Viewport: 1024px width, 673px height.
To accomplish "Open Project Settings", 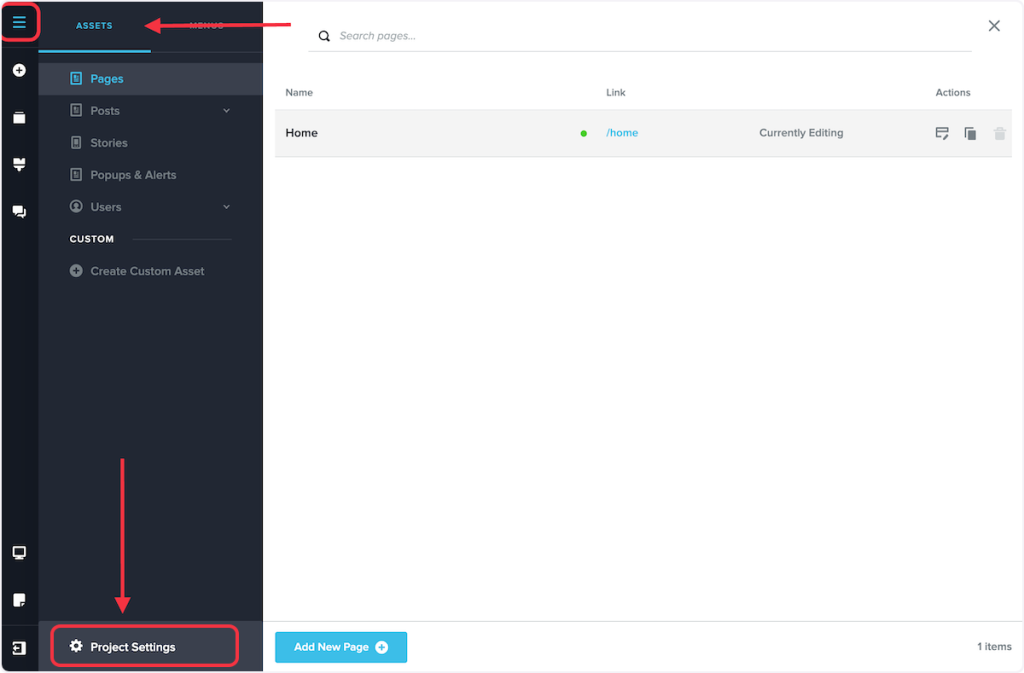I will pos(133,647).
